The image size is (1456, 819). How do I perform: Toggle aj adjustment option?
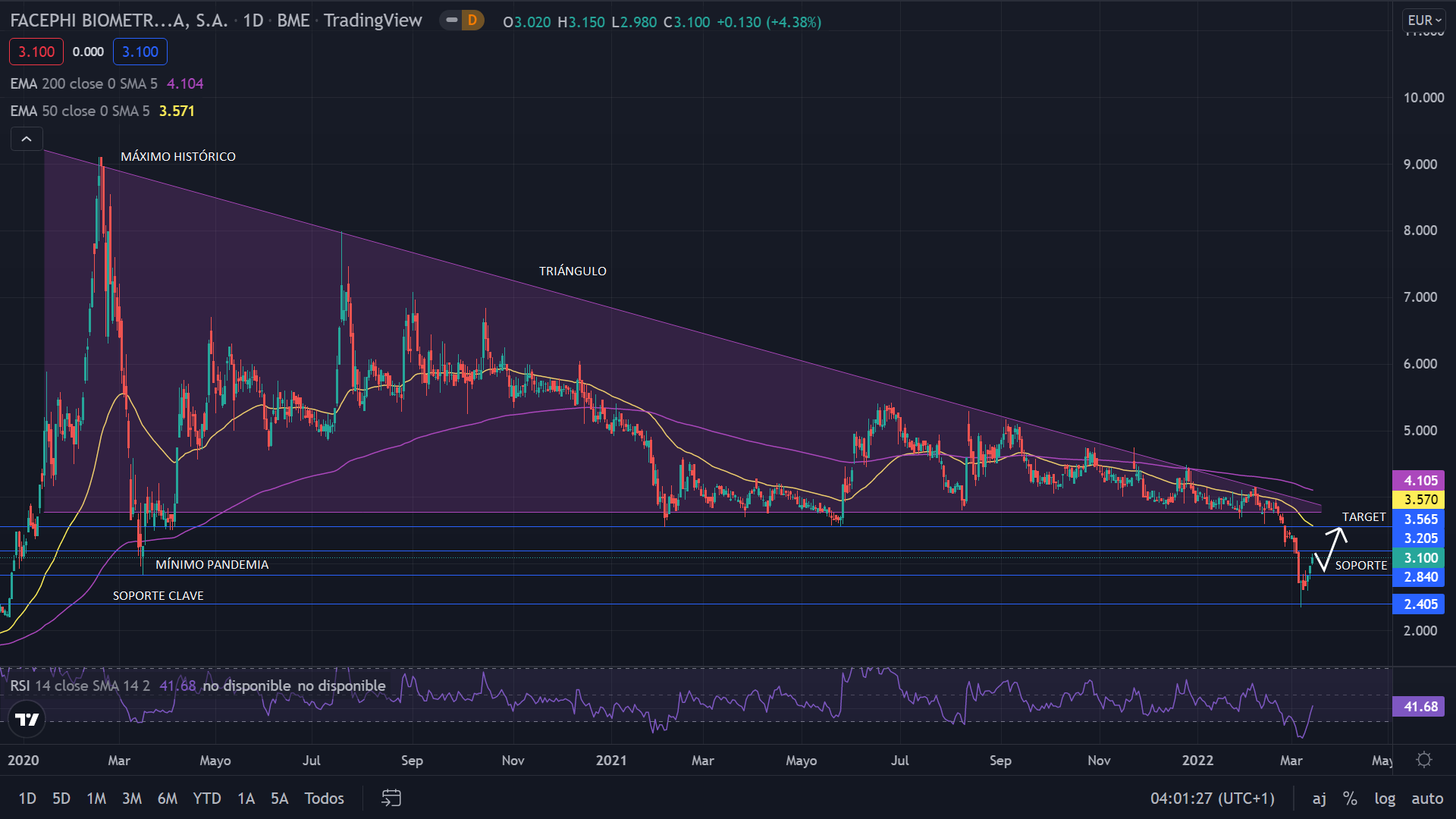[x=1319, y=798]
